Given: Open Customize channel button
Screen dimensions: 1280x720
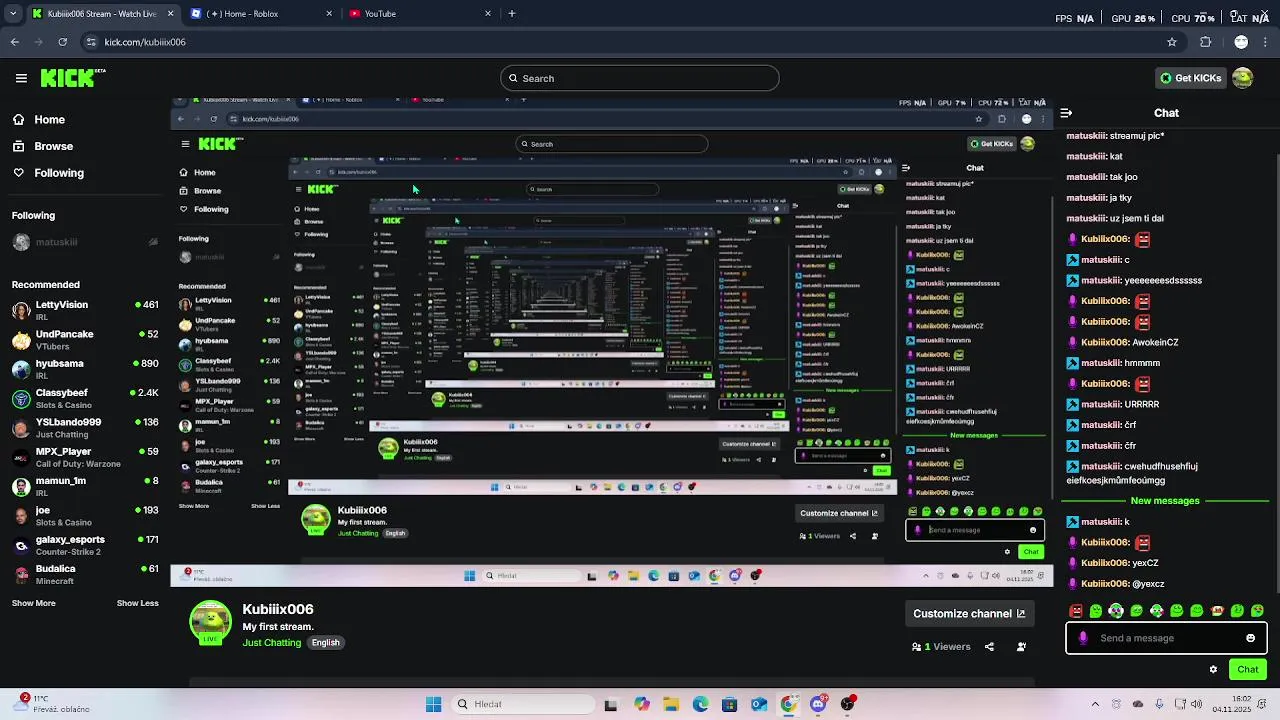Looking at the screenshot, I should coord(969,614).
